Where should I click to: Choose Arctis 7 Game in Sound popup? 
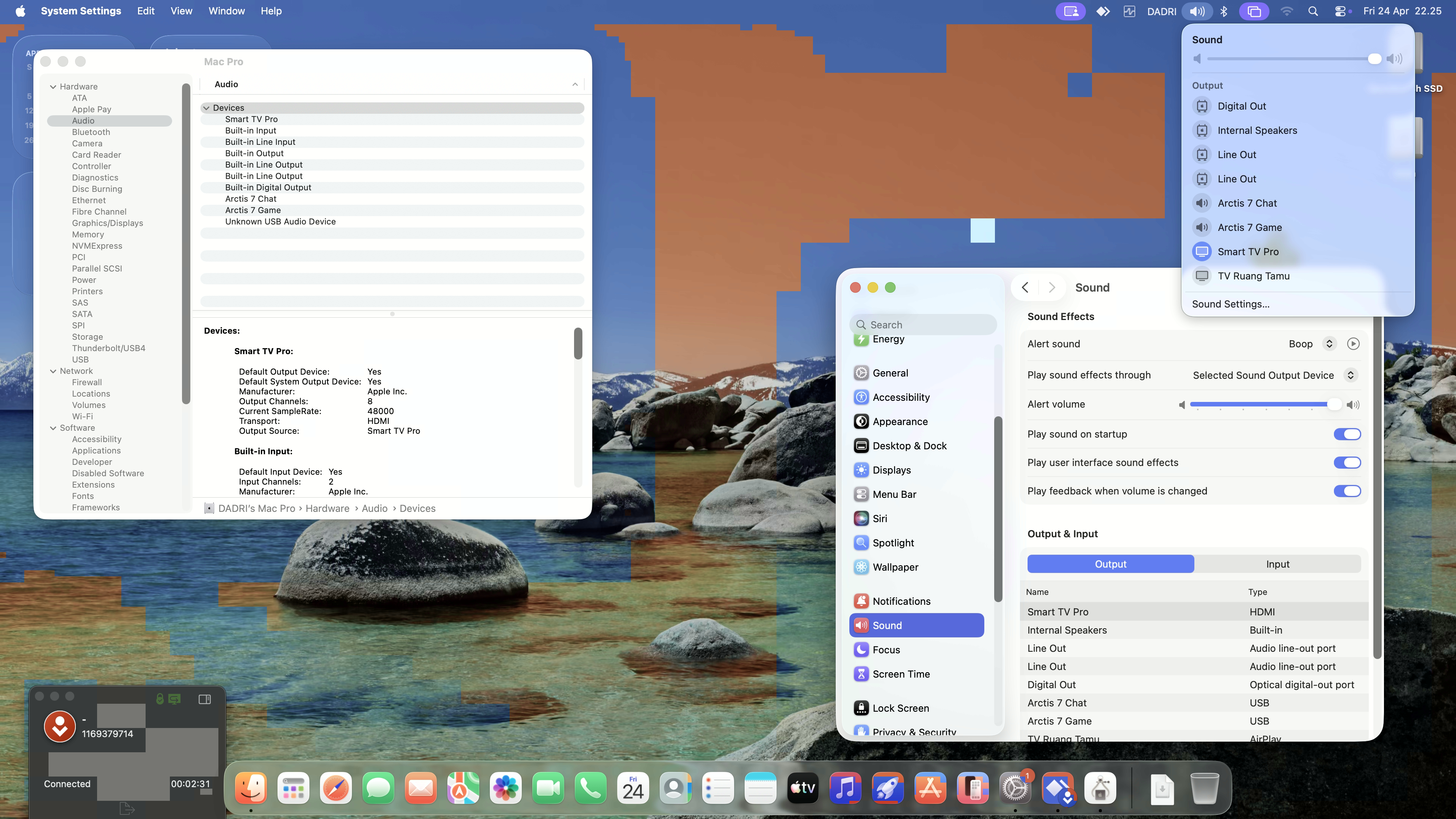[1298, 227]
